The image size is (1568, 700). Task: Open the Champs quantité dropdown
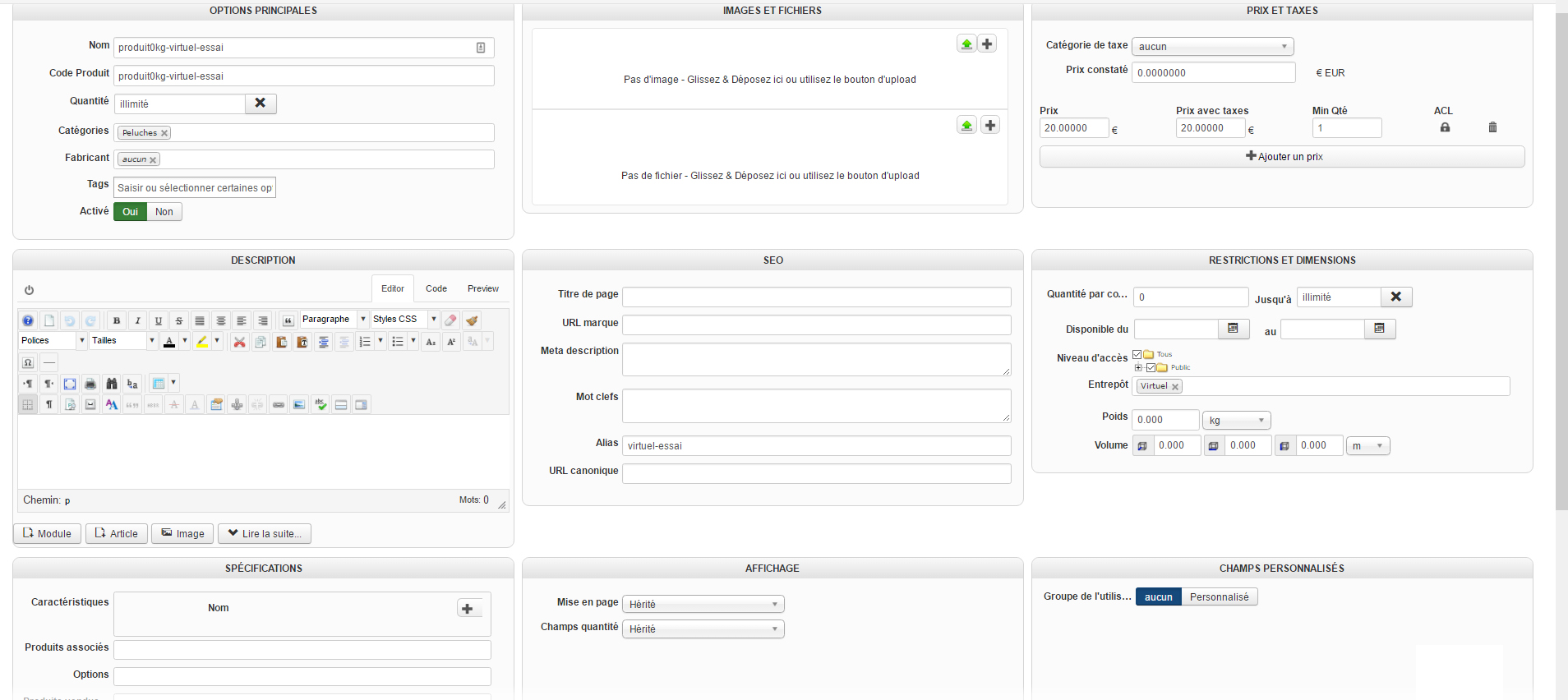tap(703, 629)
